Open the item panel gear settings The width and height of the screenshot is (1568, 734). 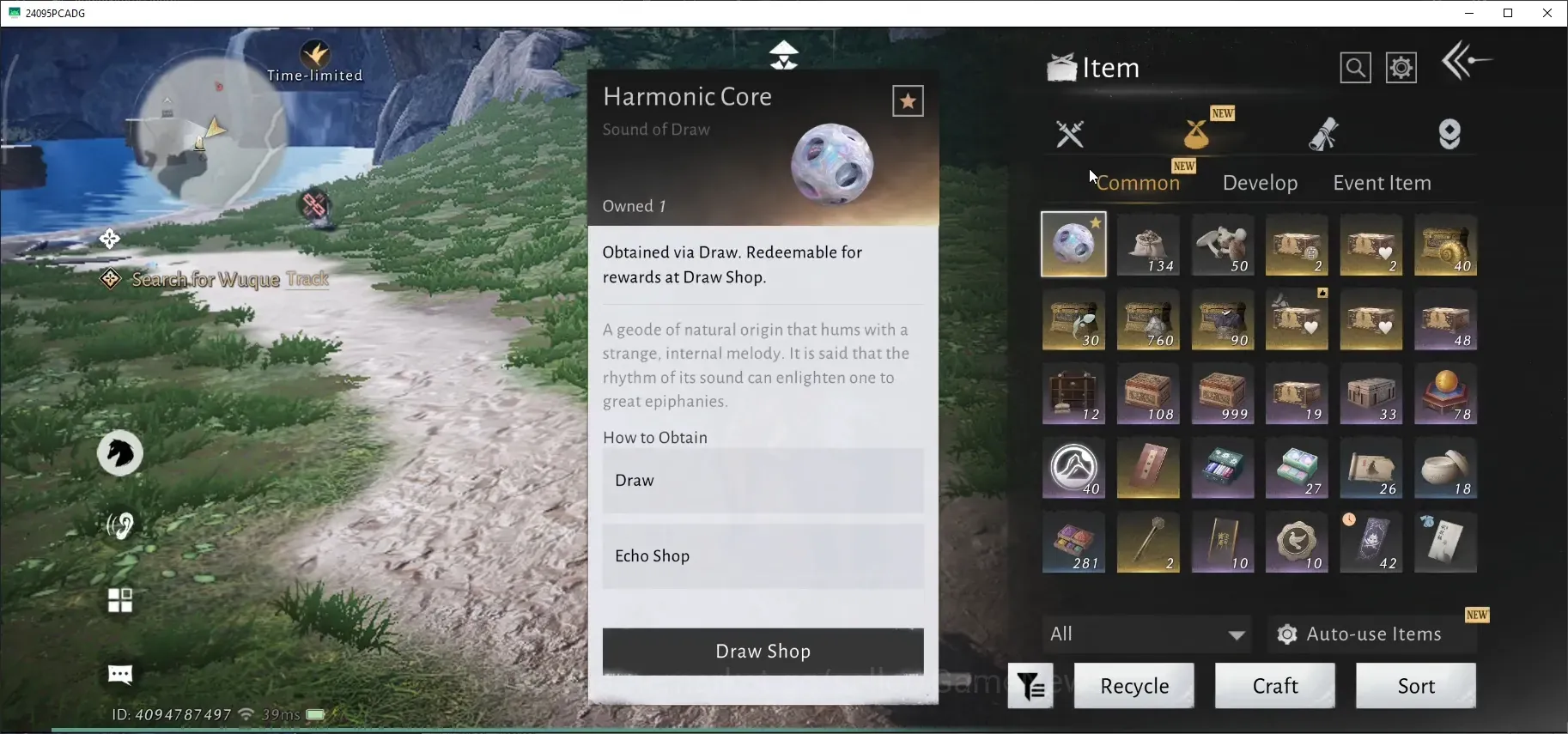click(x=1401, y=68)
